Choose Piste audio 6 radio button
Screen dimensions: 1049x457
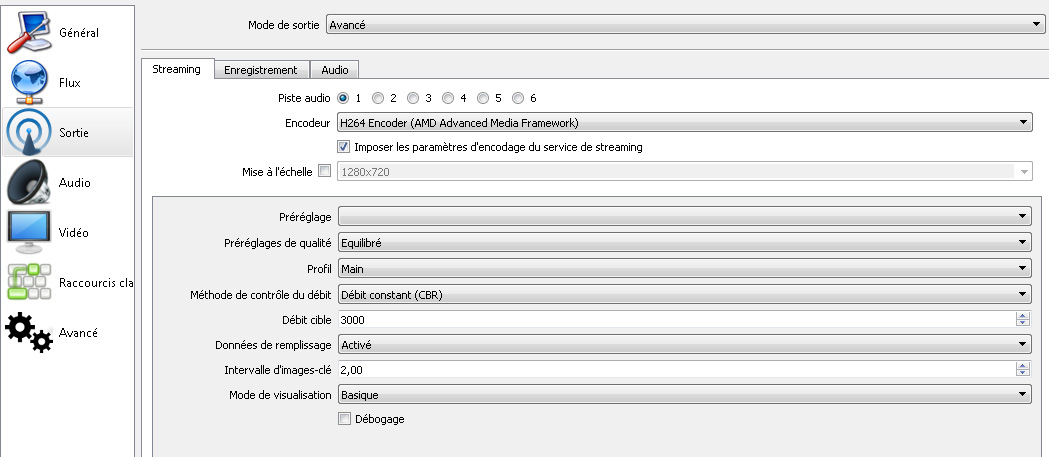click(518, 98)
